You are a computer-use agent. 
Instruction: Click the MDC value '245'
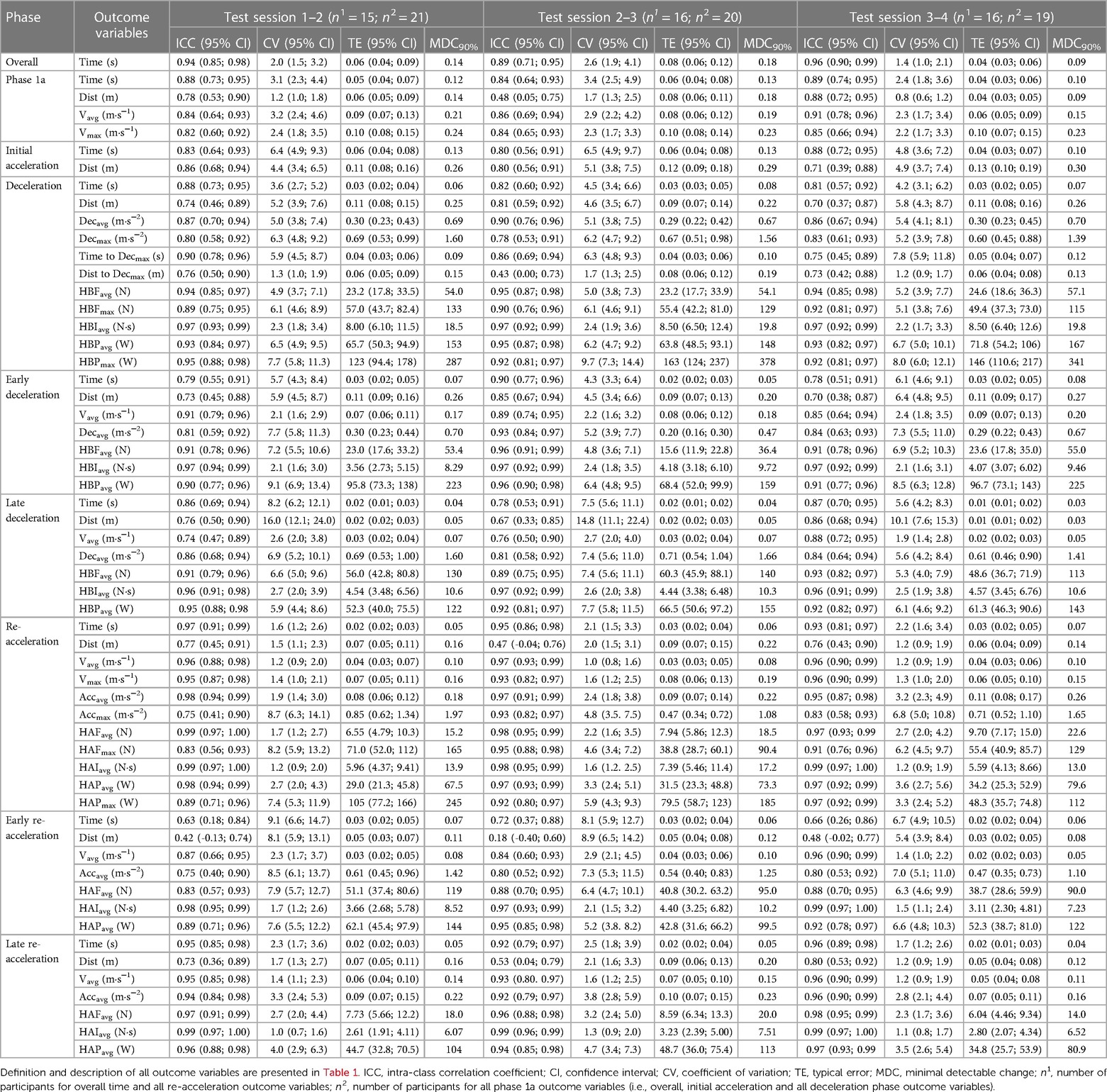[454, 803]
